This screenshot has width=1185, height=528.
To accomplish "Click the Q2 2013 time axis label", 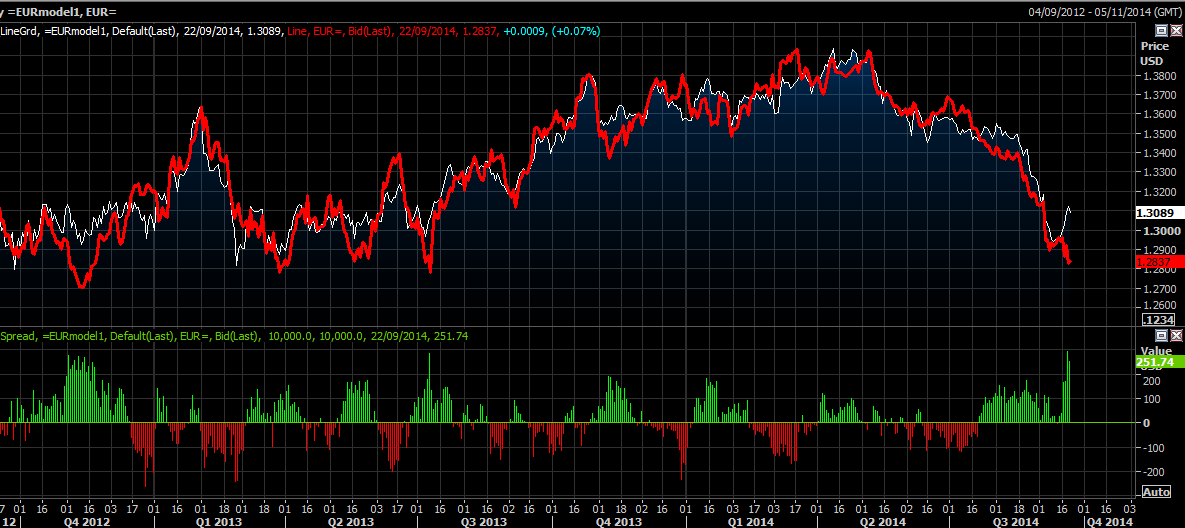I will [350, 522].
